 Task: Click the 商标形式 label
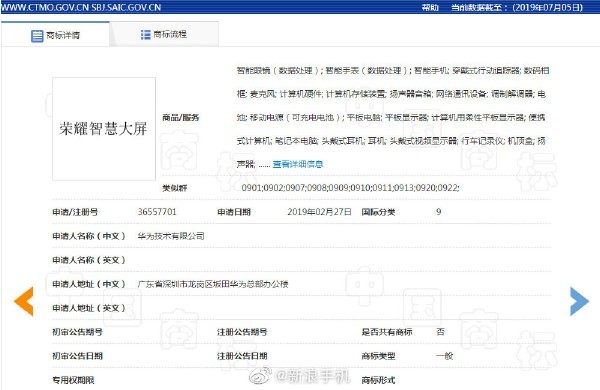pos(378,380)
